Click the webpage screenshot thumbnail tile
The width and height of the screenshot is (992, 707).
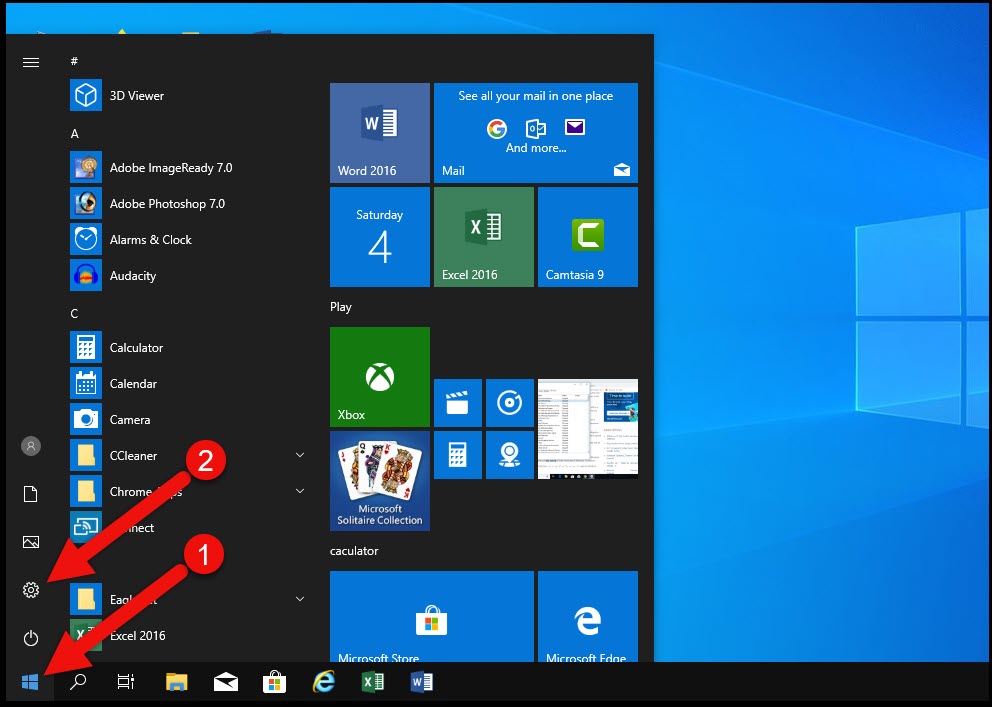click(x=587, y=428)
